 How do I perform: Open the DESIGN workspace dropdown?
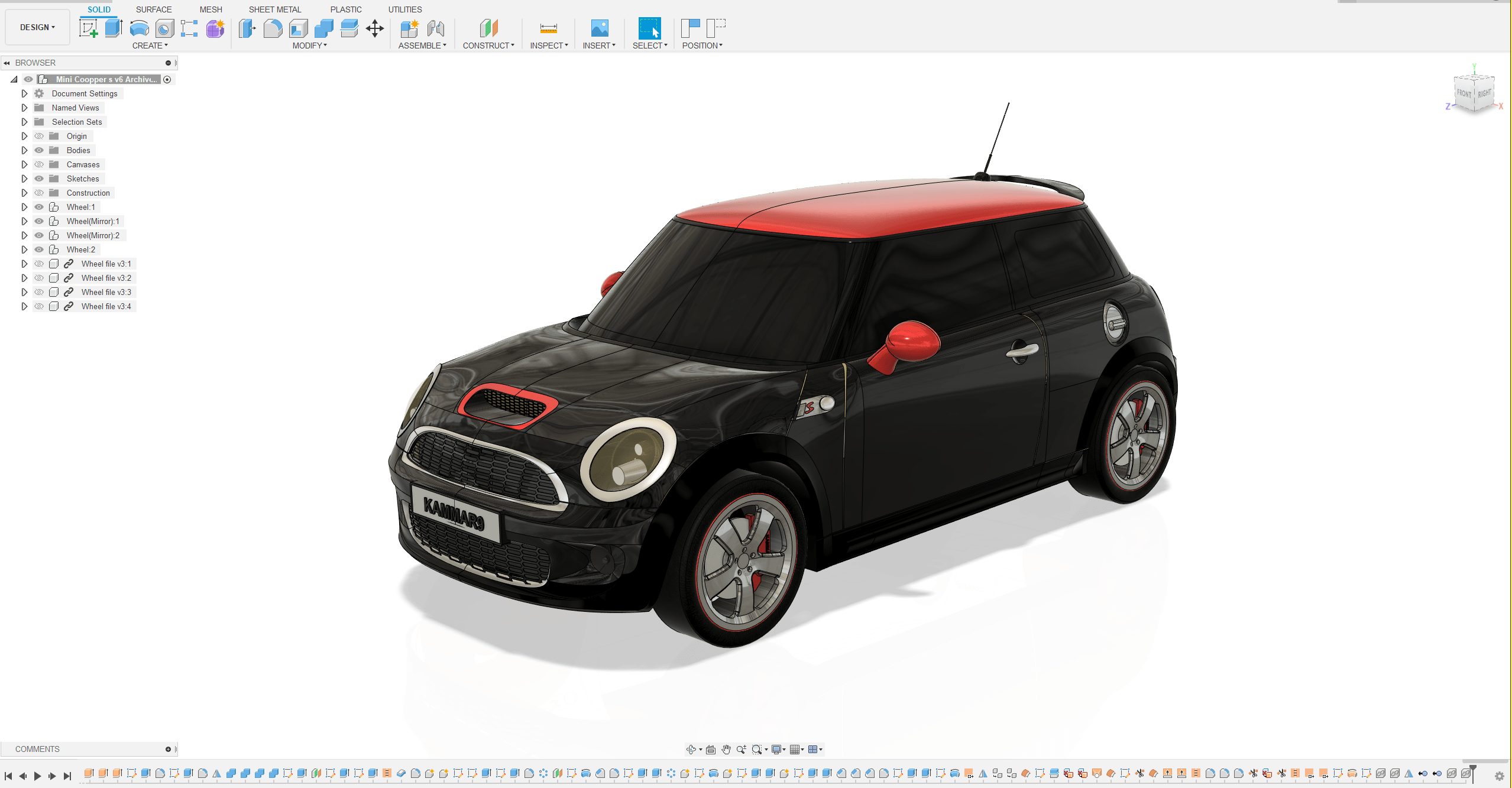[x=37, y=27]
